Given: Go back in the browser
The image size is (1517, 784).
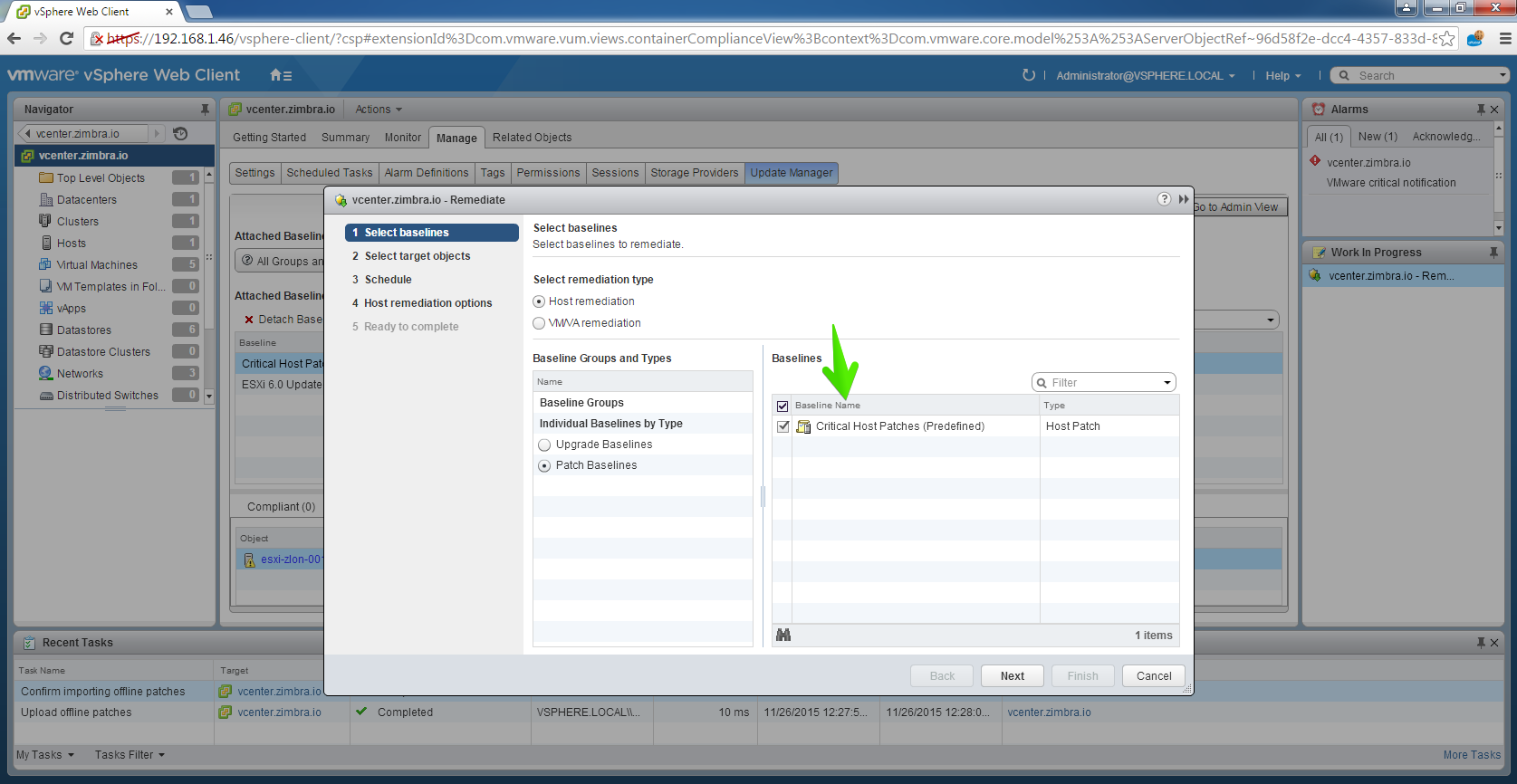Looking at the screenshot, I should (14, 38).
